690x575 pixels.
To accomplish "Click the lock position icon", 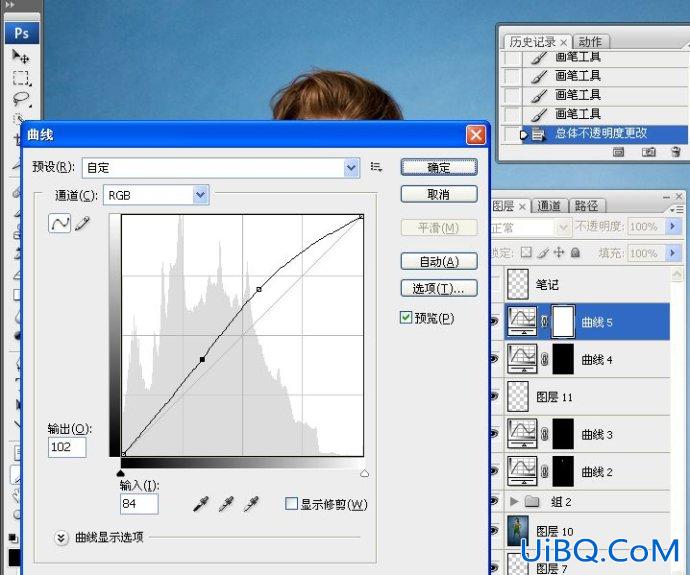I will [x=558, y=253].
